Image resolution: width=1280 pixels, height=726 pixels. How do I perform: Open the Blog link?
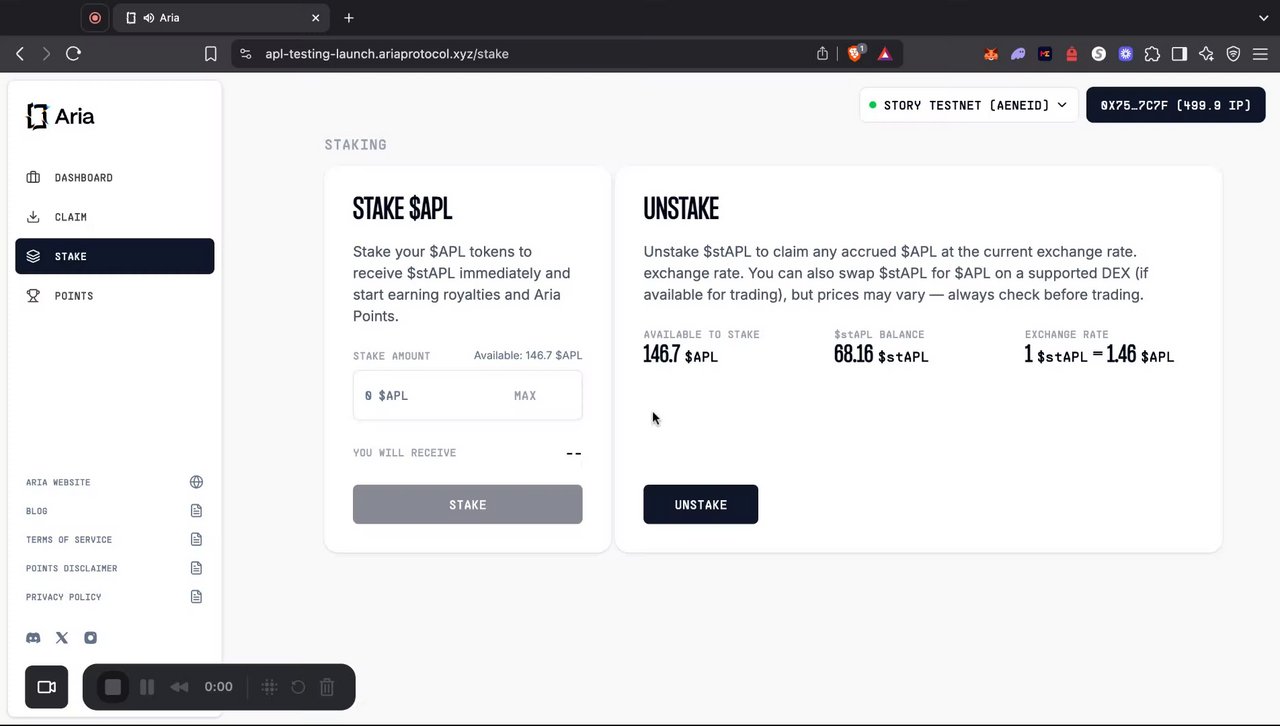coord(114,511)
